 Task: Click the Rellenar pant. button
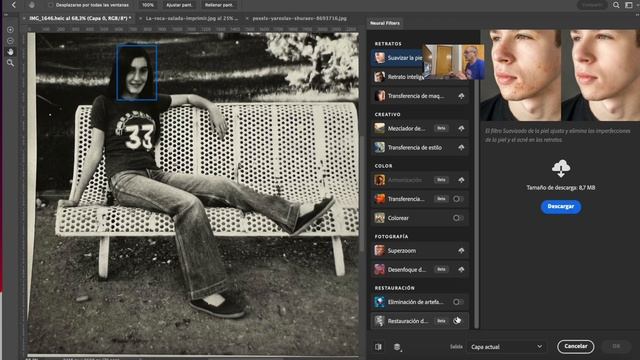pos(219,5)
